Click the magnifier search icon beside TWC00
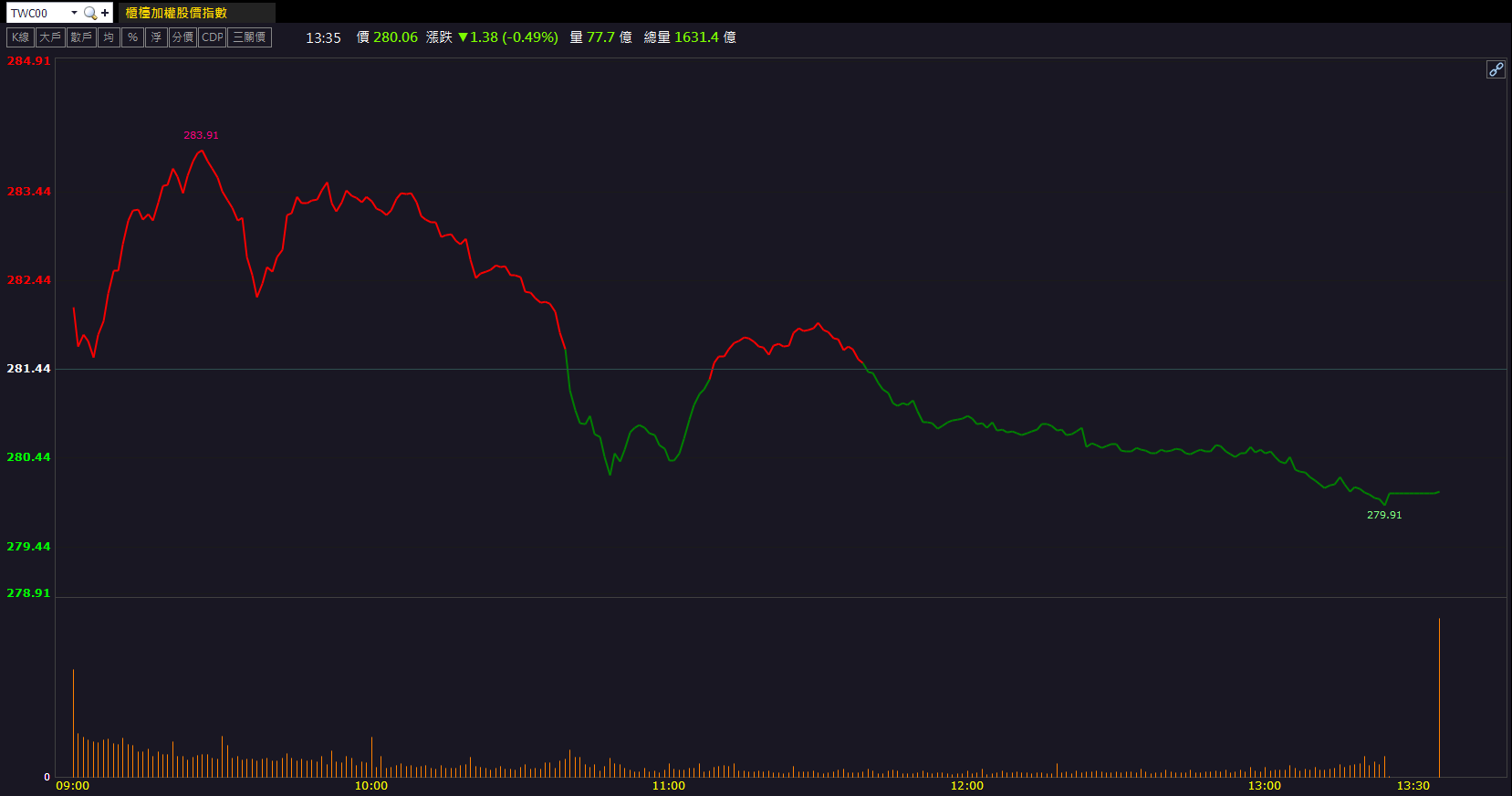 [89, 13]
